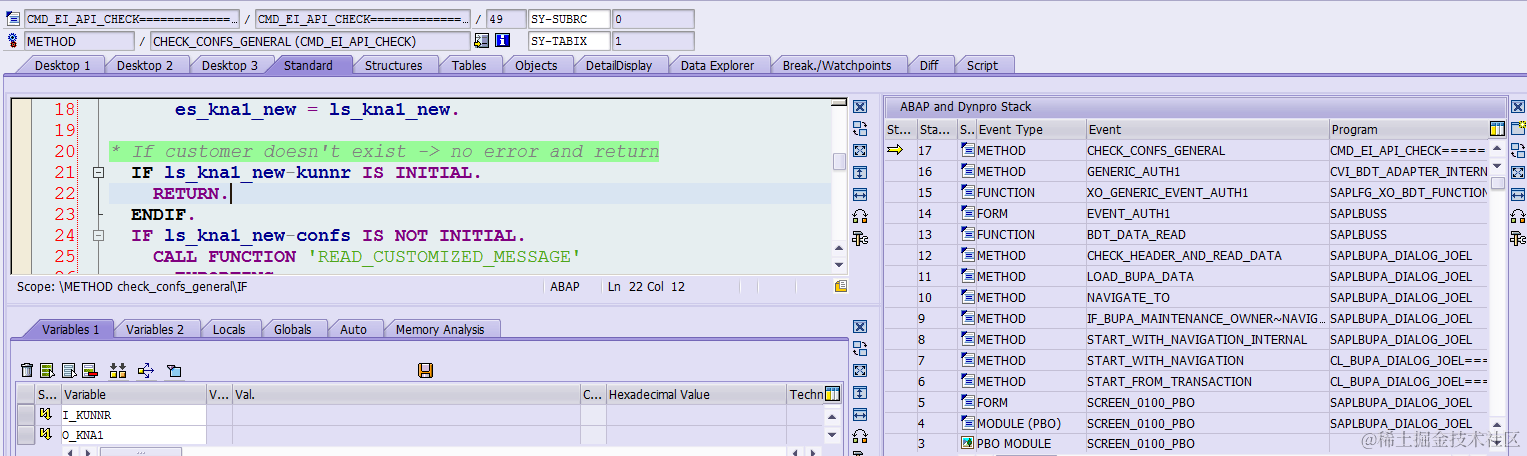The width and height of the screenshot is (1527, 456).
Task: Click the blue information icon in header
Action: click(x=503, y=41)
